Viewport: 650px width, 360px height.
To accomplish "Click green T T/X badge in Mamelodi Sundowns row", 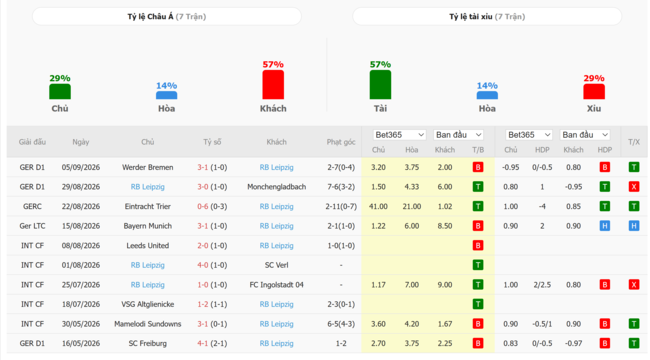I will (x=634, y=324).
